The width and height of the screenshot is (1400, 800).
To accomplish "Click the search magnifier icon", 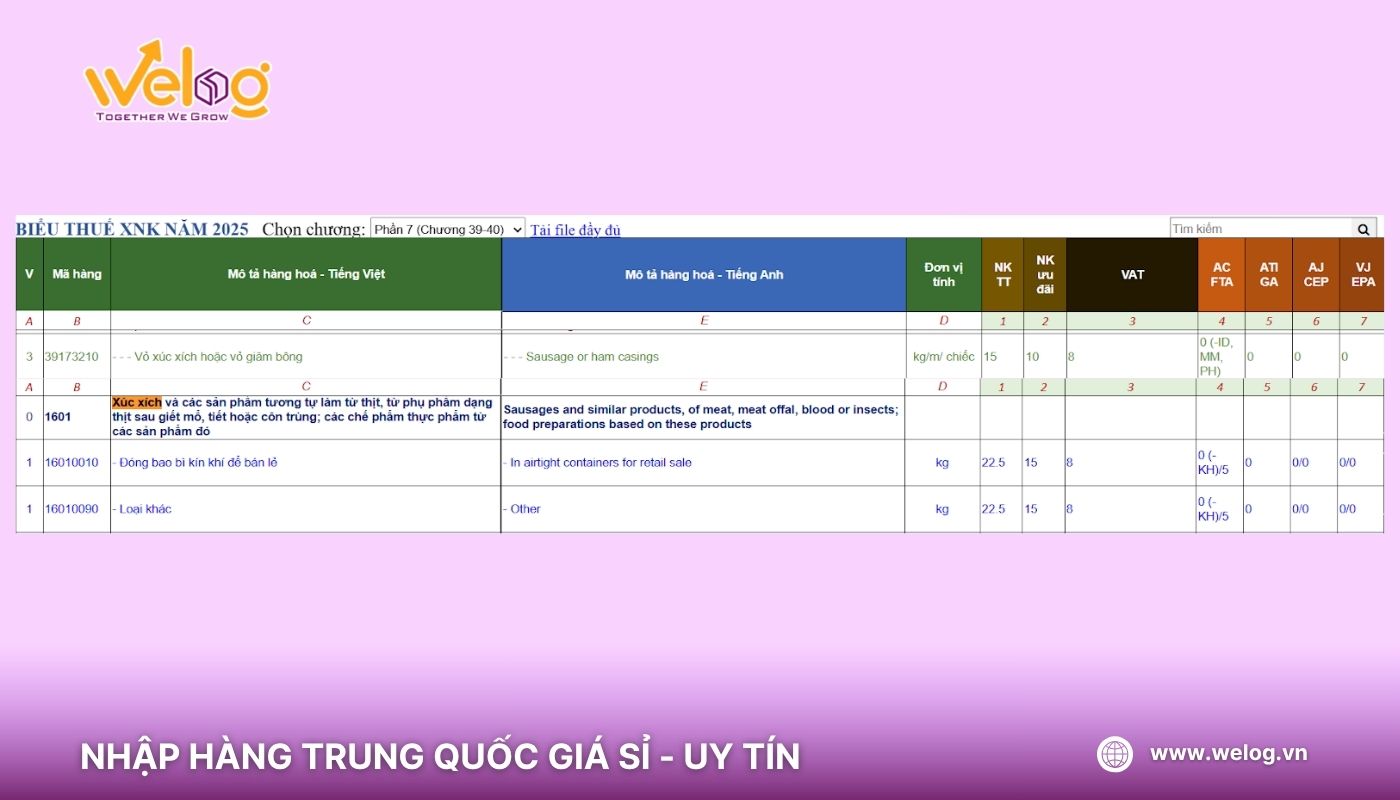I will tap(1364, 227).
